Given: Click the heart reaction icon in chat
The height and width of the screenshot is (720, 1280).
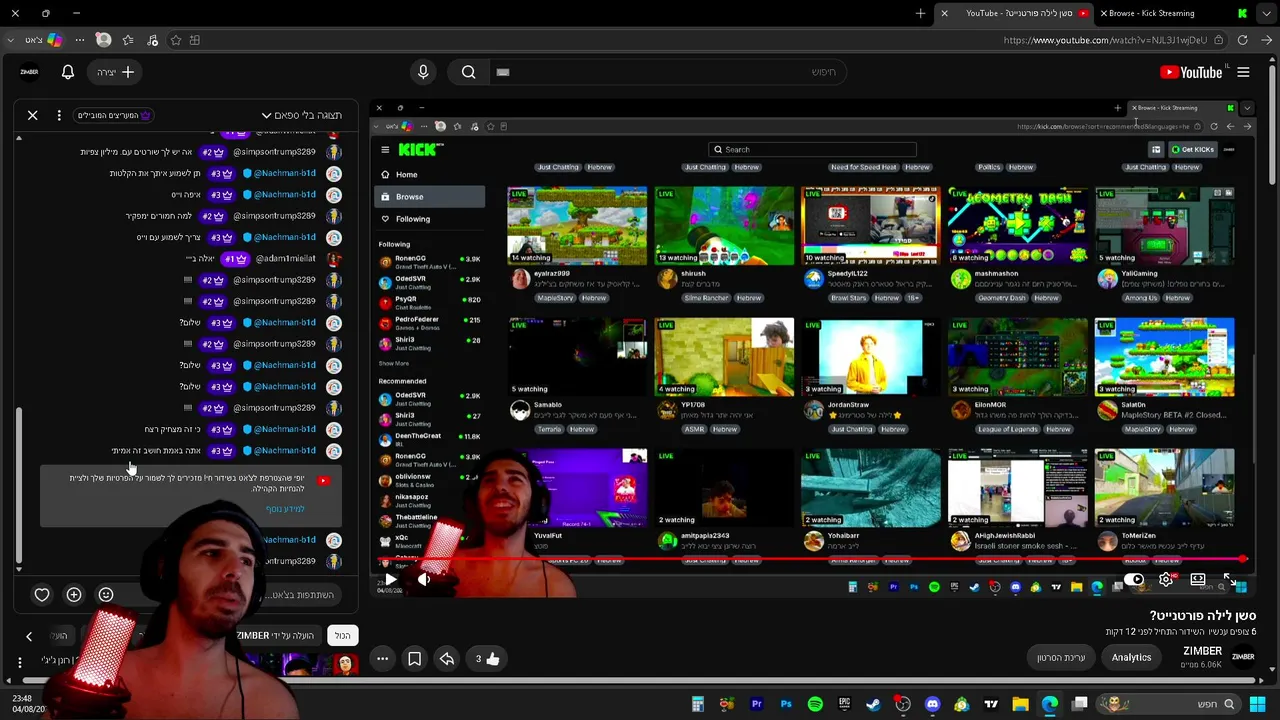Looking at the screenshot, I should 42,595.
